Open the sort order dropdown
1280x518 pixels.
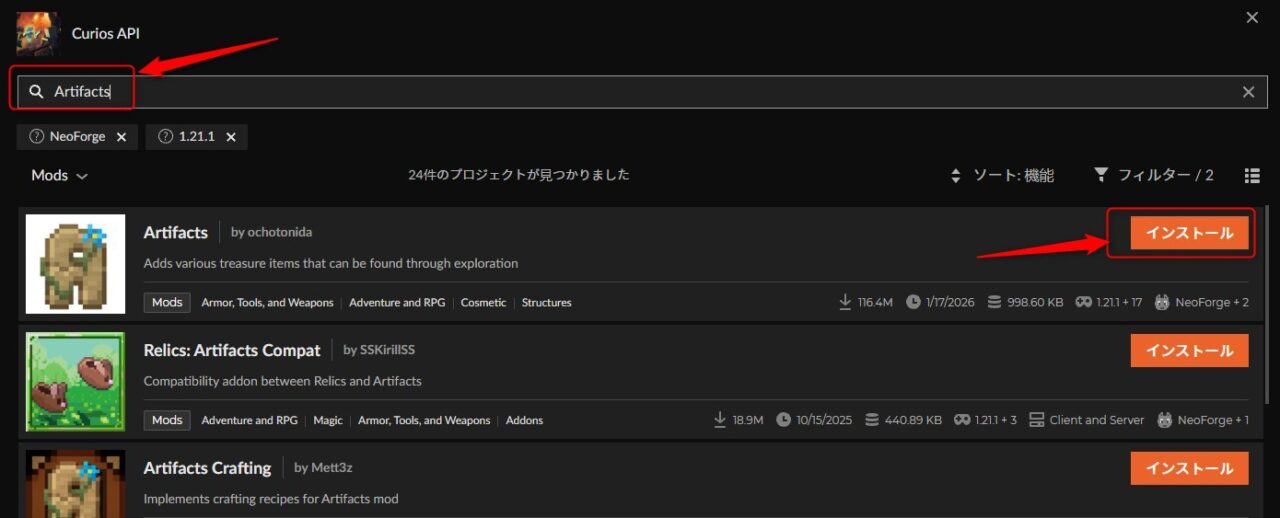(x=1001, y=175)
